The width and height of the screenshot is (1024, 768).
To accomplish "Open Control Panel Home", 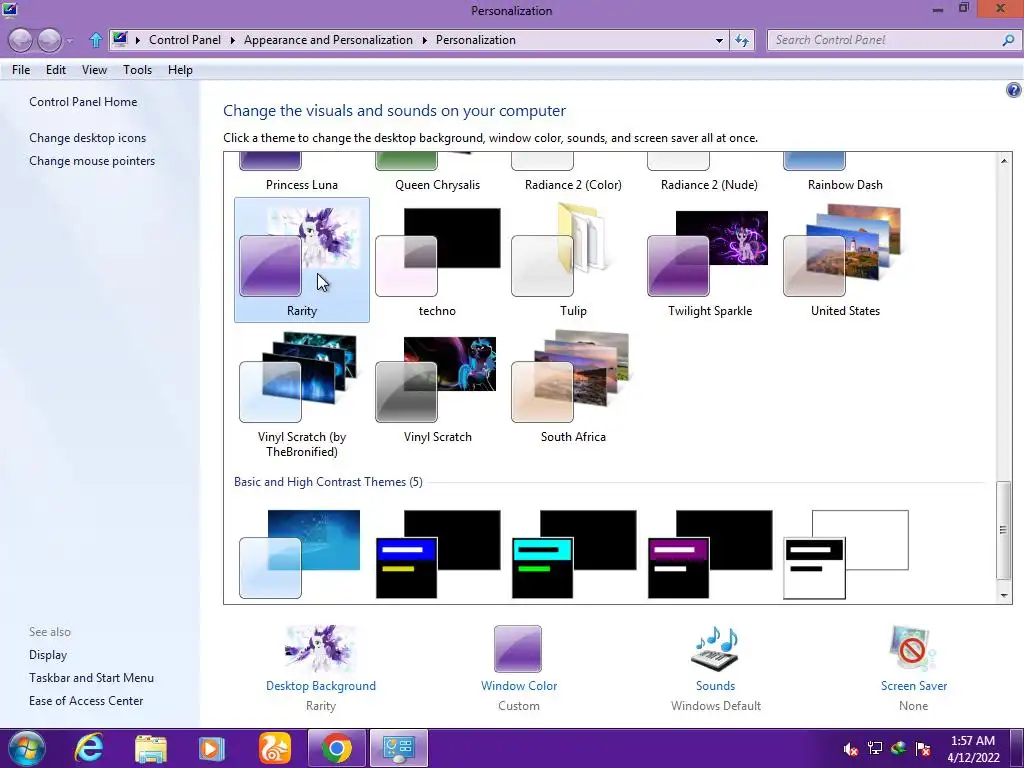I will click(83, 102).
